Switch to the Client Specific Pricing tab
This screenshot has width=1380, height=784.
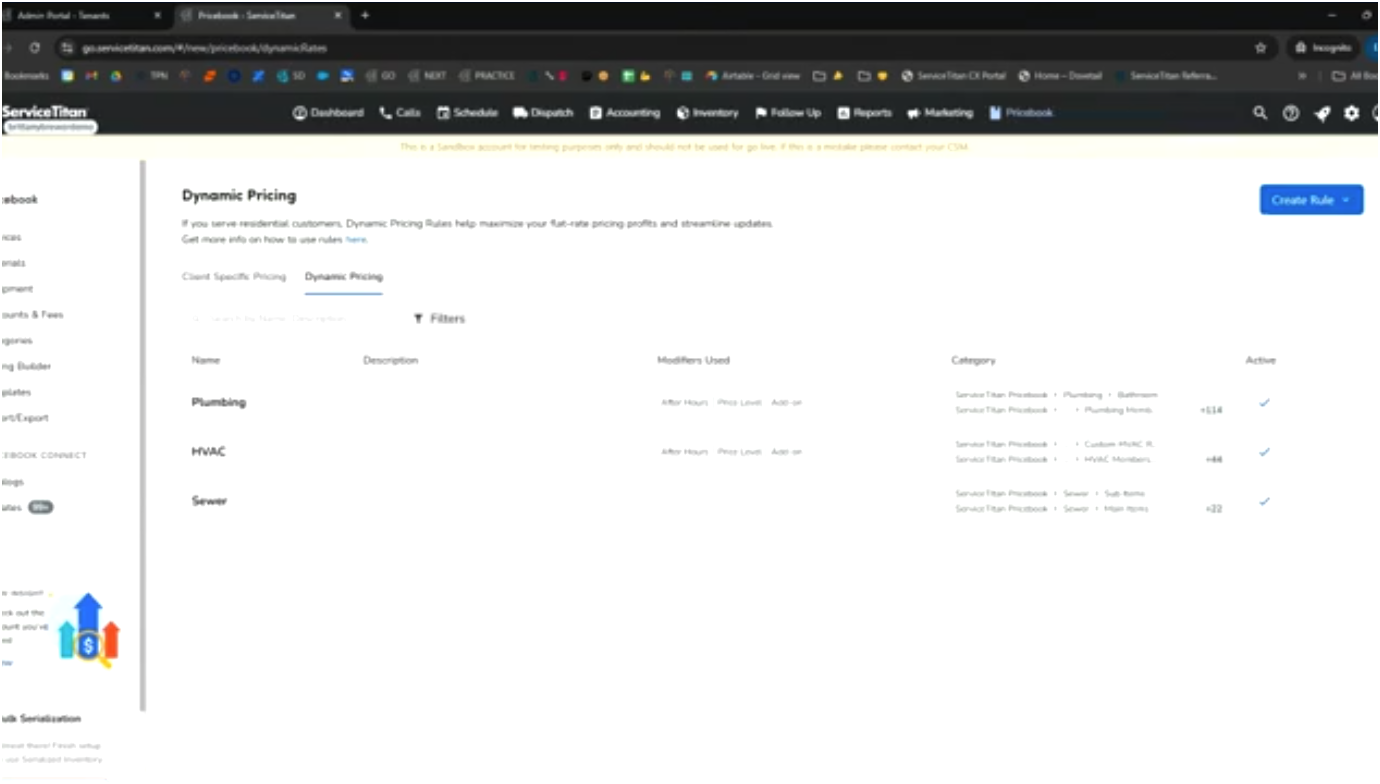pyautogui.click(x=234, y=276)
